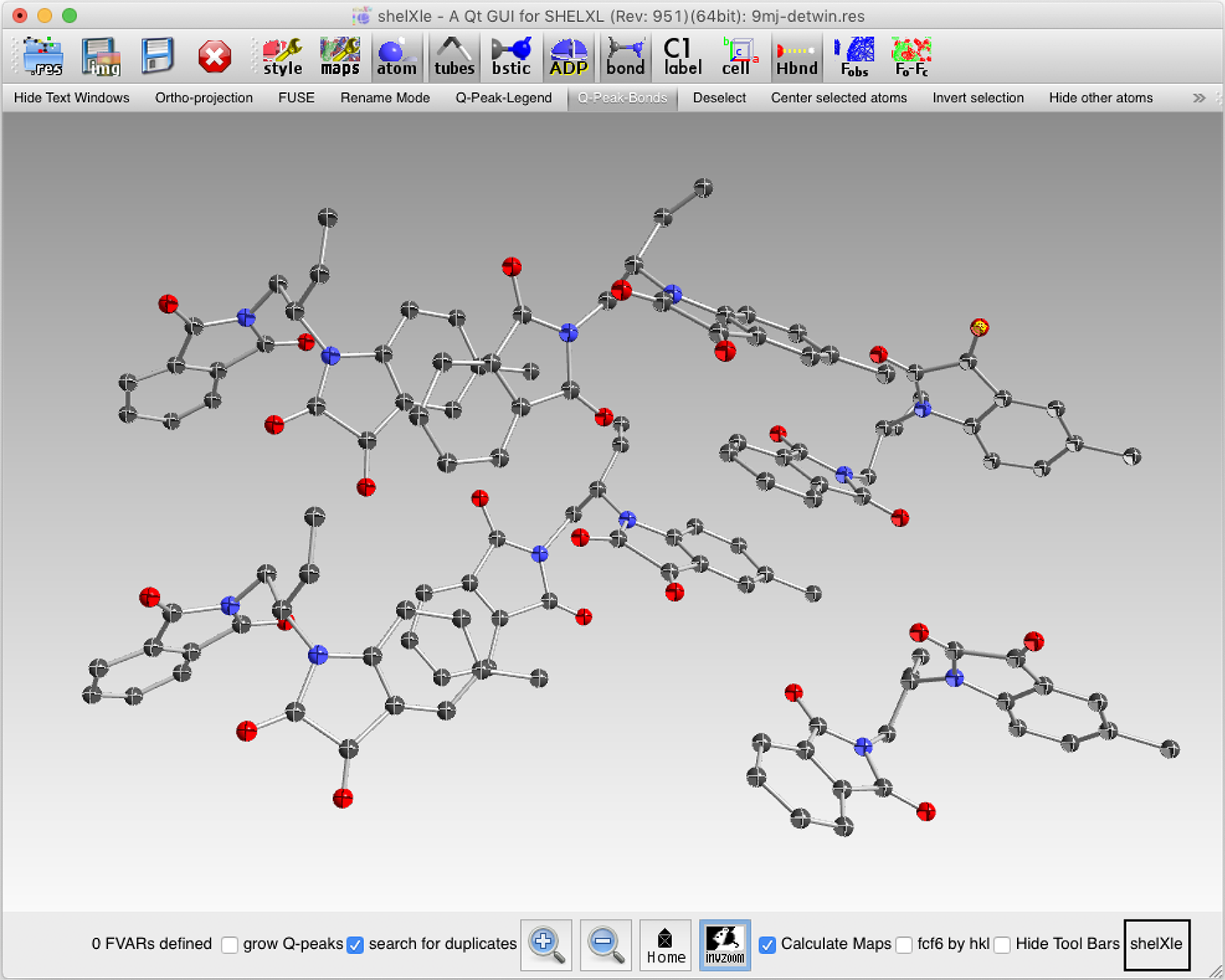
Task: Open a .res file with the res icon
Action: click(44, 56)
